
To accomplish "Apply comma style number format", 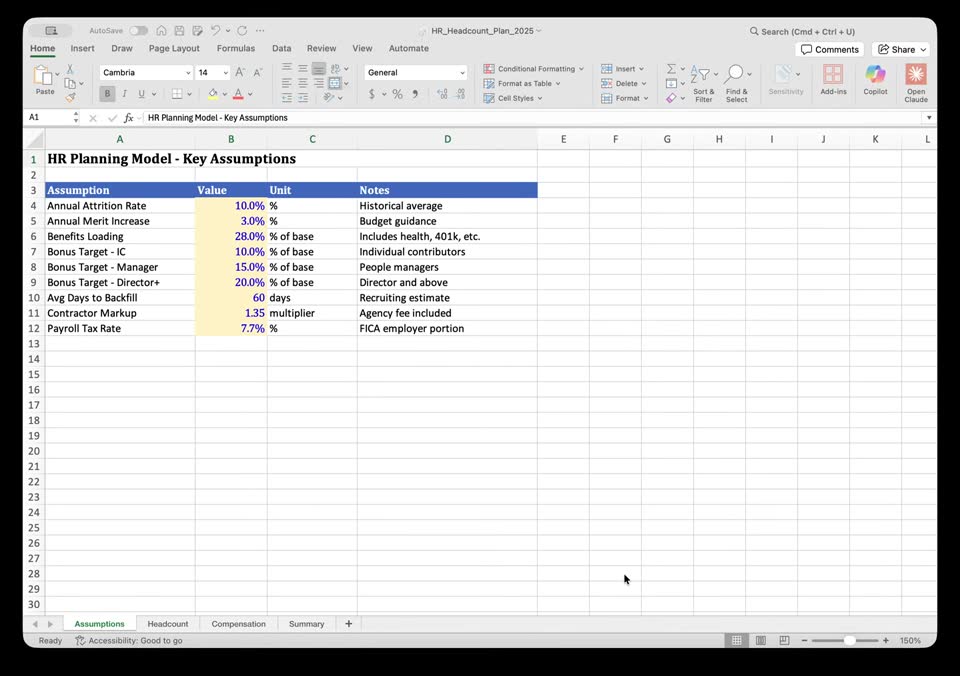I will (x=415, y=94).
